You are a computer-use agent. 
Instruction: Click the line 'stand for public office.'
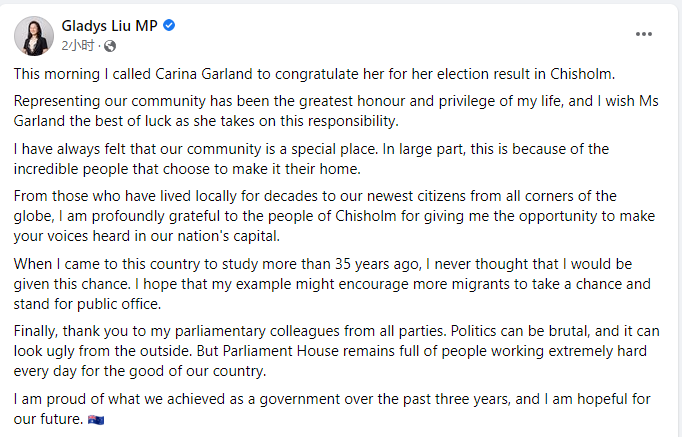coord(87,304)
